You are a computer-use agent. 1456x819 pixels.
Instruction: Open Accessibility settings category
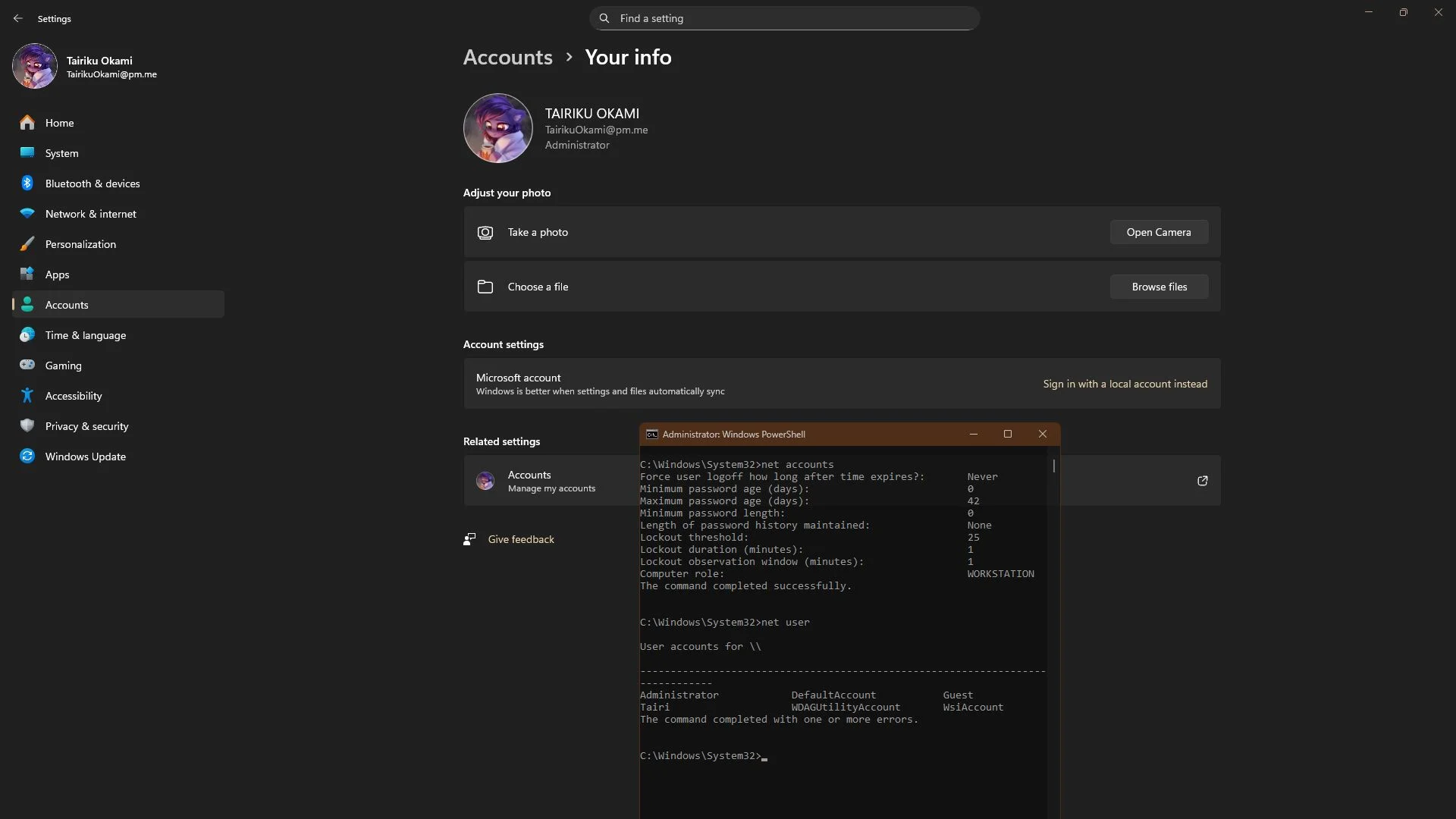[118, 396]
